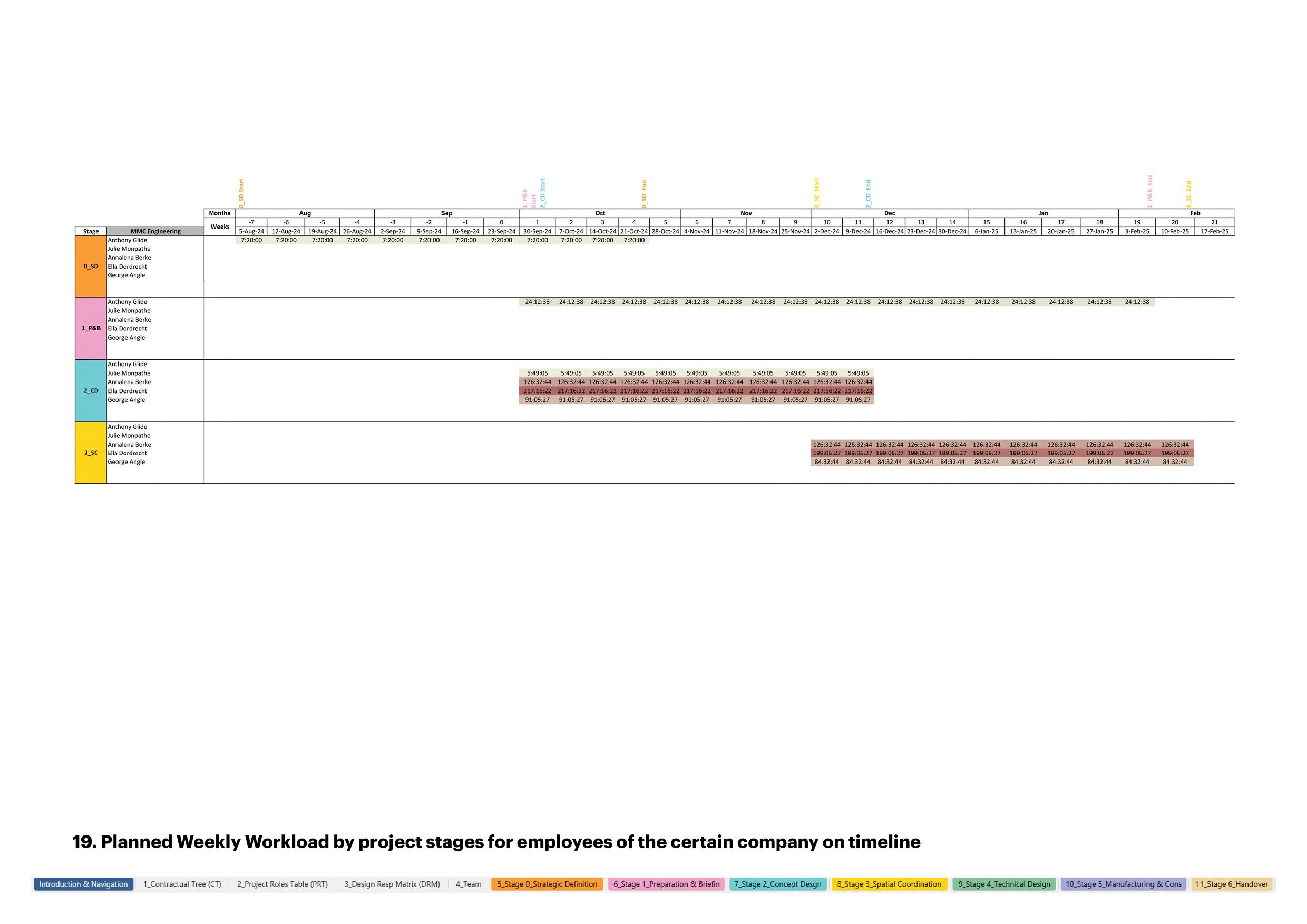1307x924 pixels.
Task: Select the yellow 3_SC stage cell
Action: (x=91, y=453)
